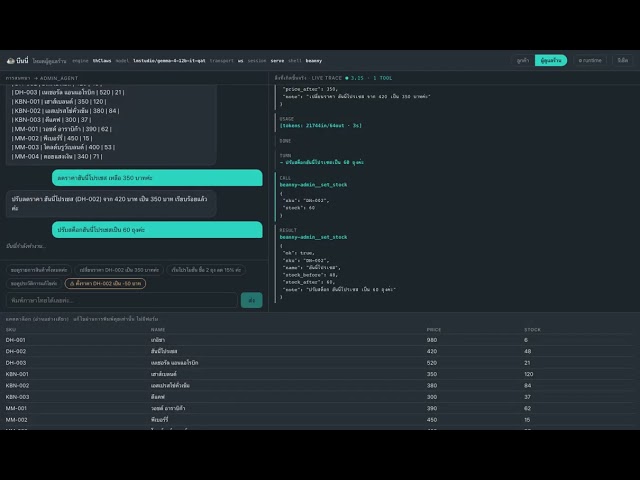Click the KBN-002 SKU cell in the table
The image size is (640, 480).
click(18, 386)
